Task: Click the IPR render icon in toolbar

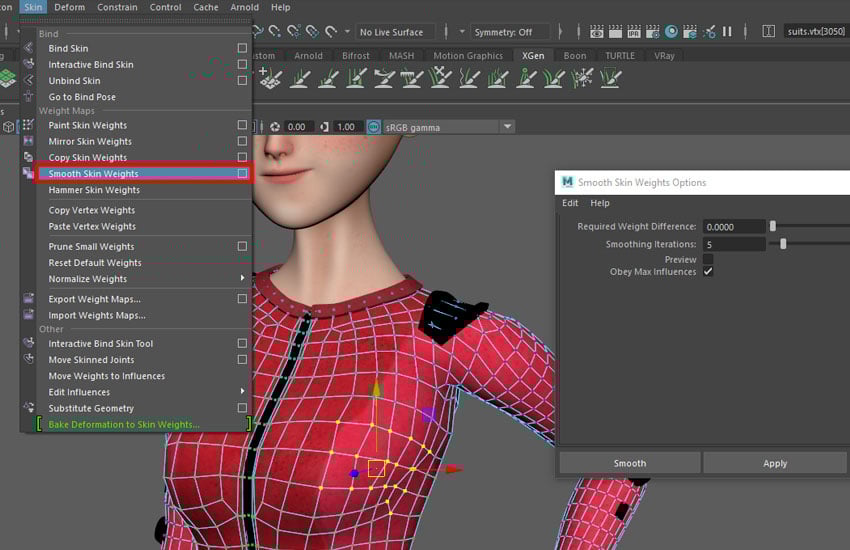Action: [x=634, y=32]
